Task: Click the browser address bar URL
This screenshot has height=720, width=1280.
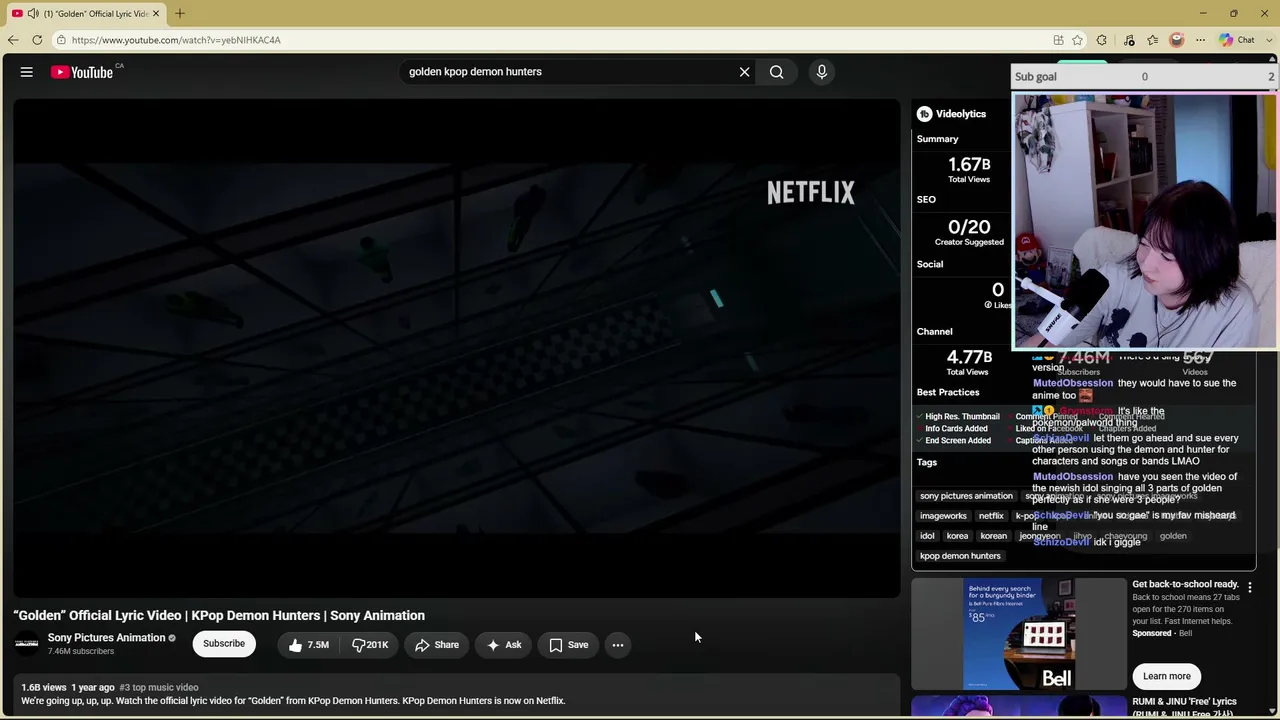Action: pos(176,40)
